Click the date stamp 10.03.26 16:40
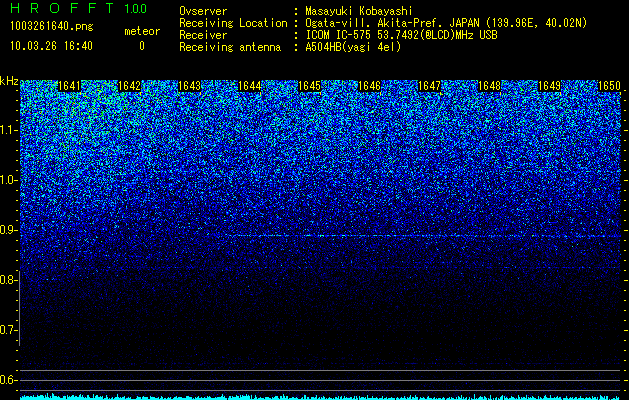This screenshot has width=629, height=400. [52, 46]
